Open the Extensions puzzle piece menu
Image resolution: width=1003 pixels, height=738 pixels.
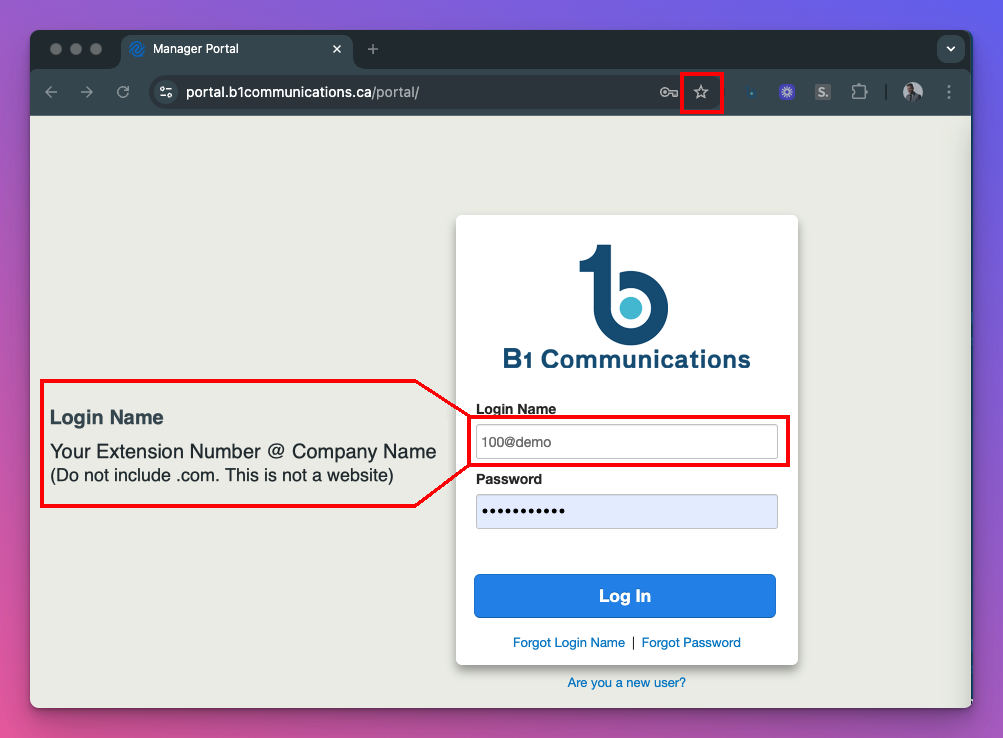(859, 92)
